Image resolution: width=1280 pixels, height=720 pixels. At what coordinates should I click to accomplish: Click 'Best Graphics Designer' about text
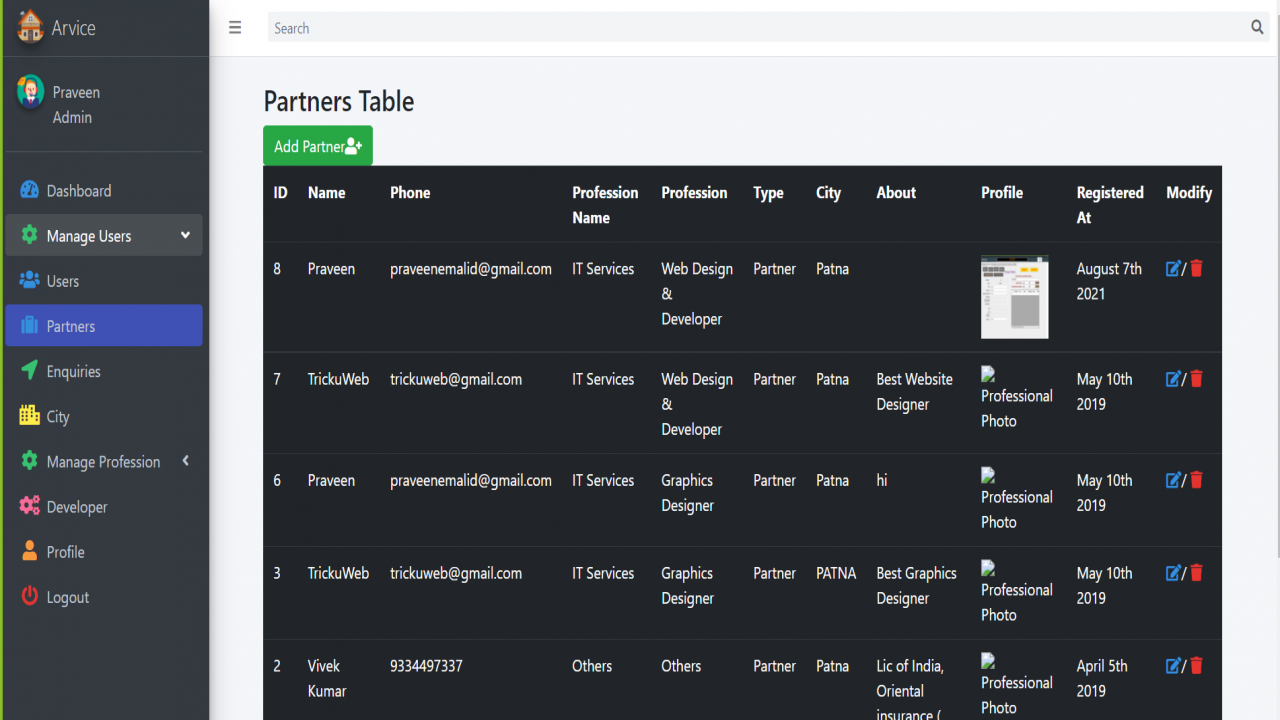click(917, 585)
